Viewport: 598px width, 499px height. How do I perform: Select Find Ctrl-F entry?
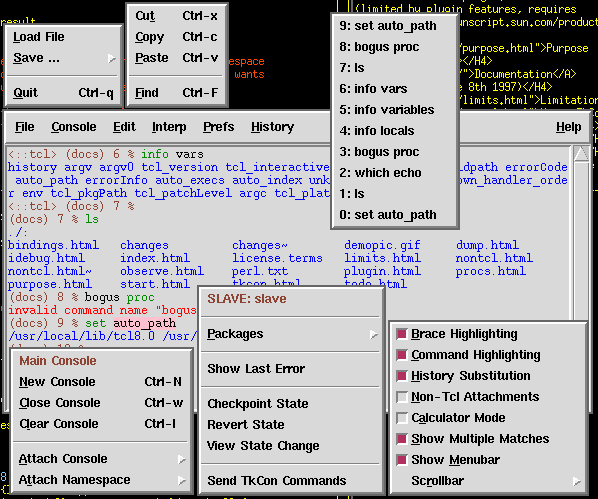[177, 93]
